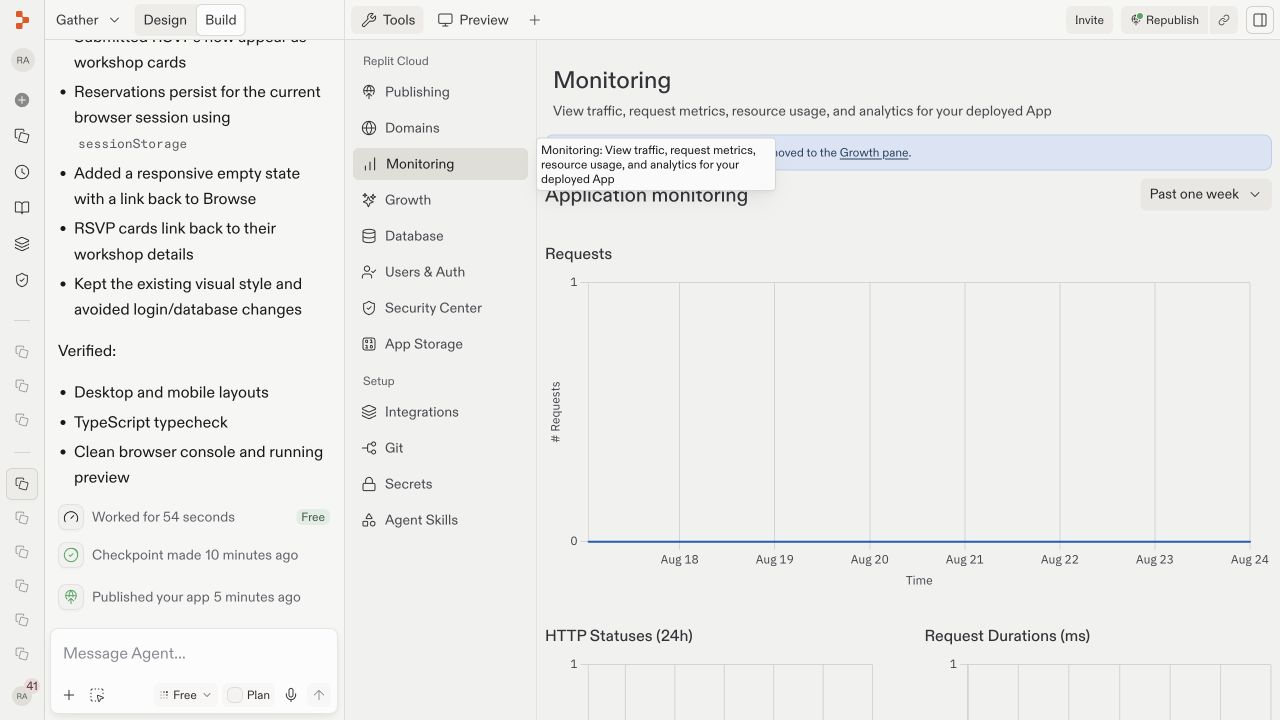
Task: Click the 'Request Durations (ms)' heading
Action: pyautogui.click(x=1007, y=636)
